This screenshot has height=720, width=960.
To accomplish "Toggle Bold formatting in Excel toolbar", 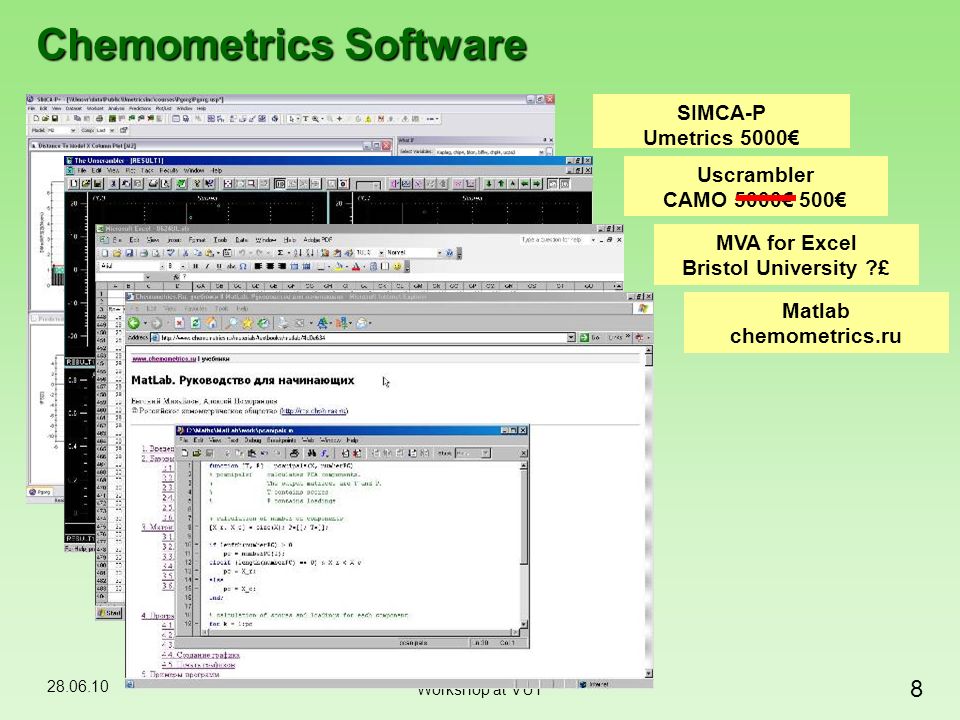I will (x=196, y=266).
